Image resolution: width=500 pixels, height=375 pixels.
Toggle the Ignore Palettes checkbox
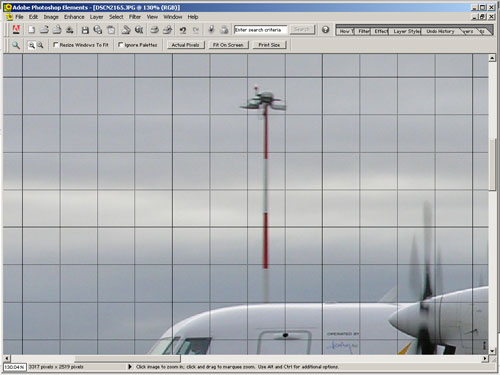pos(121,44)
